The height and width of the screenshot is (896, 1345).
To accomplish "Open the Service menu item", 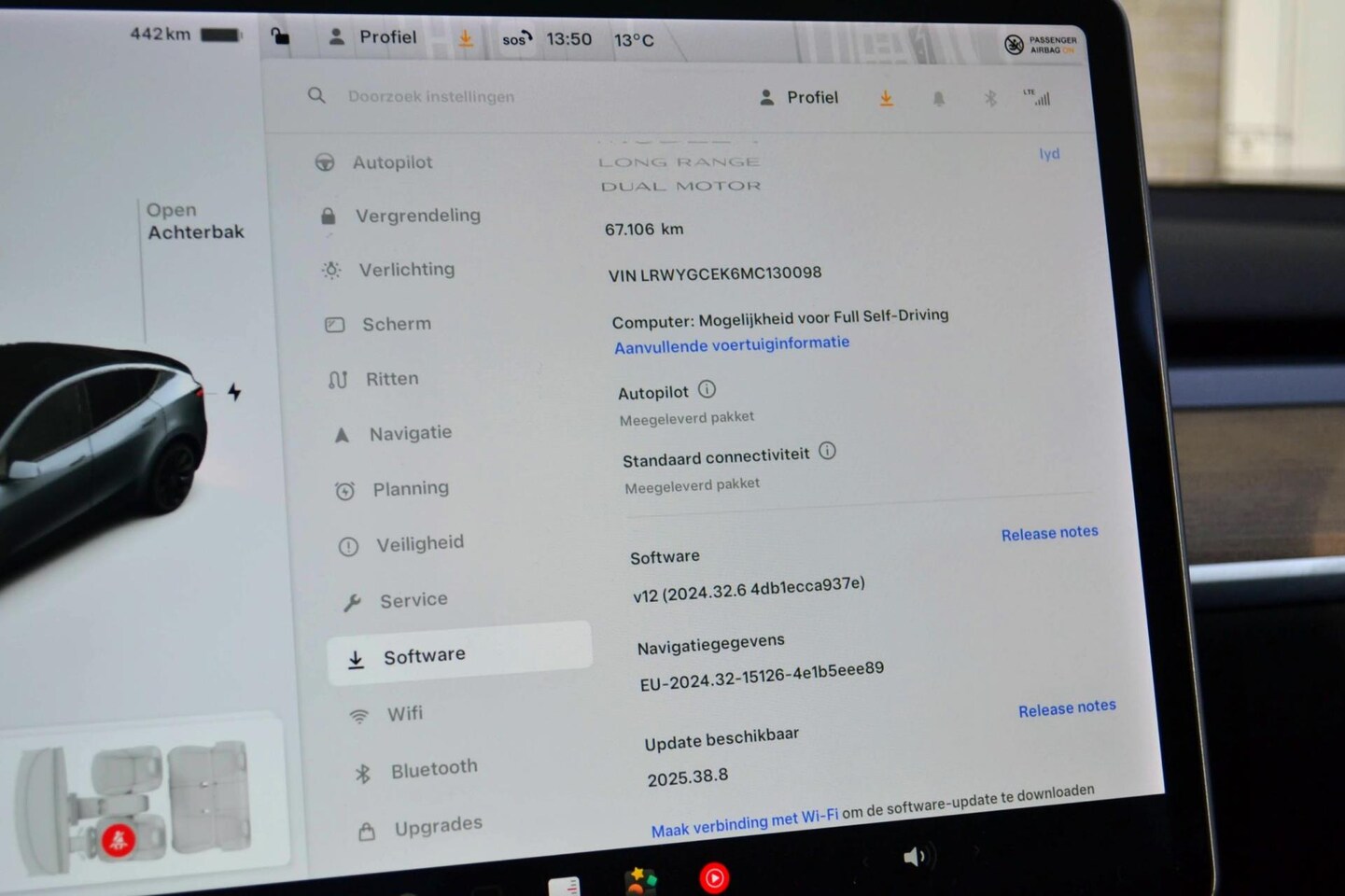I will [413, 600].
